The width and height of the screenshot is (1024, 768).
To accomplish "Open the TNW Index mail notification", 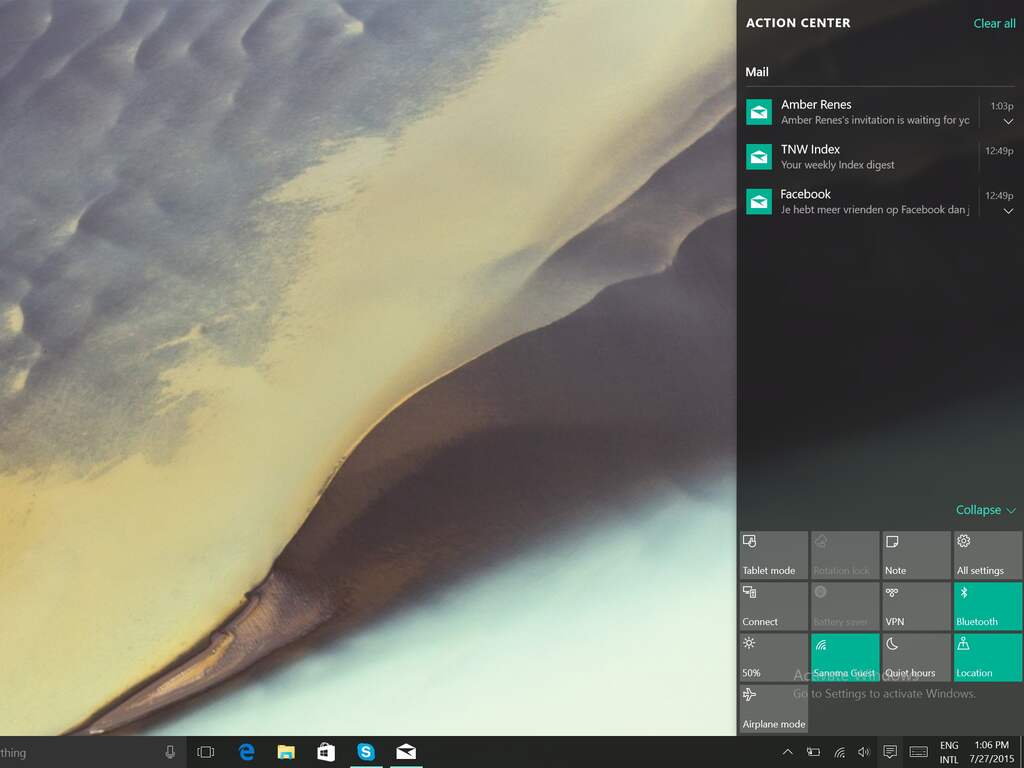I will coord(880,157).
